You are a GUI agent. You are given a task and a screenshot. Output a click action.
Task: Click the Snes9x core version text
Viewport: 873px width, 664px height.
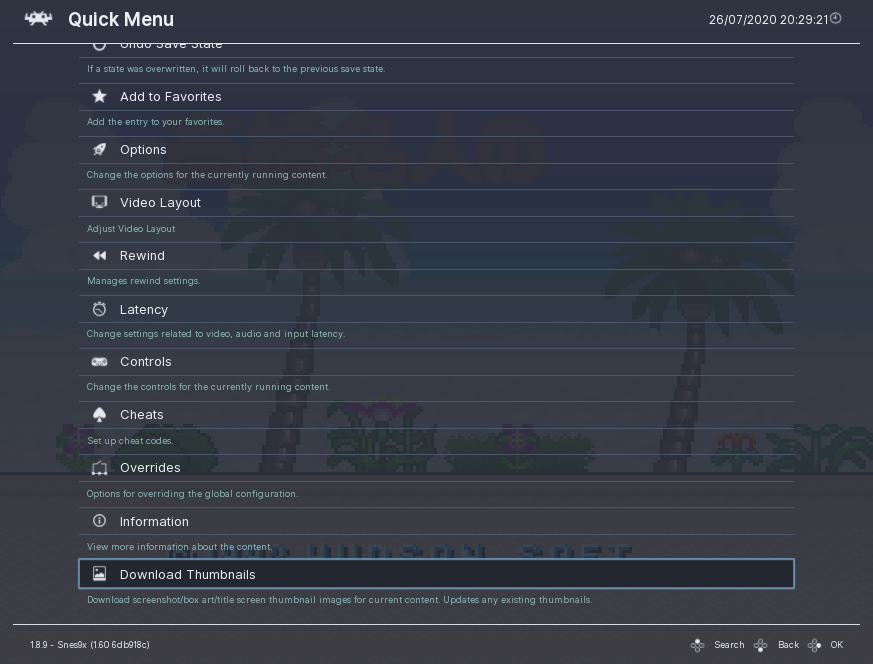pyautogui.click(x=90, y=645)
